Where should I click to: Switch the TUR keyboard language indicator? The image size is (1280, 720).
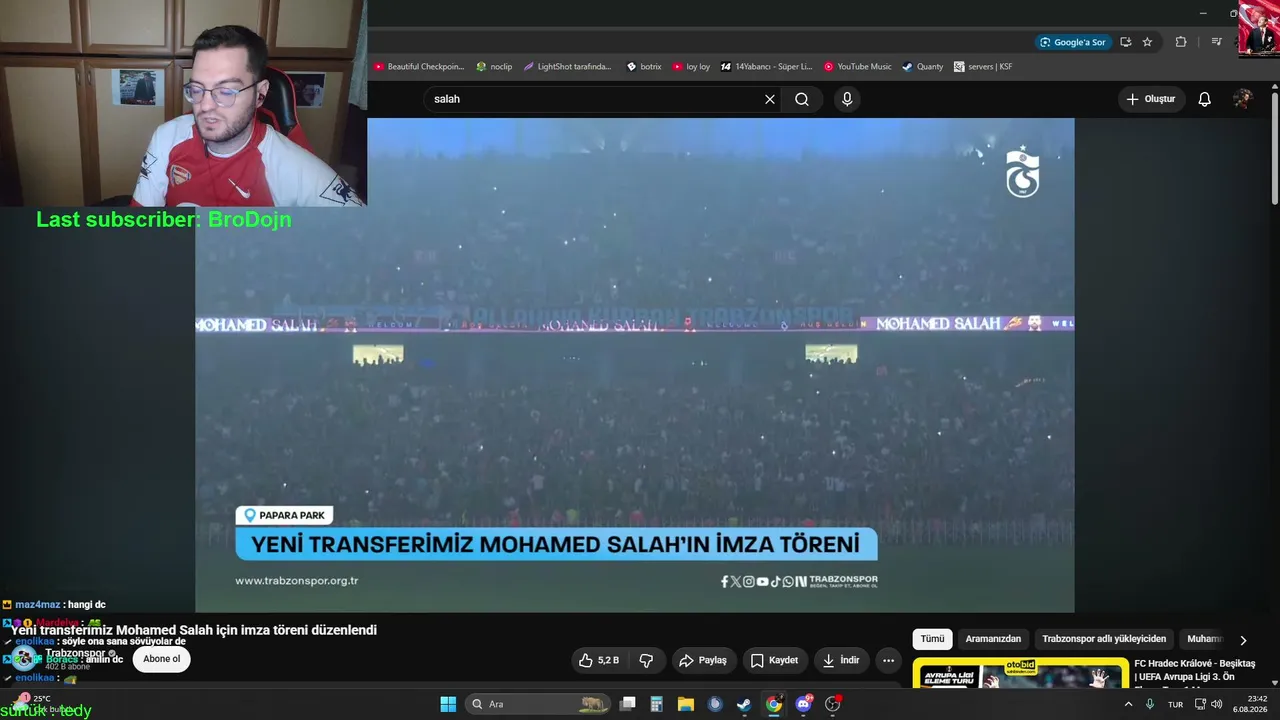(x=1175, y=704)
